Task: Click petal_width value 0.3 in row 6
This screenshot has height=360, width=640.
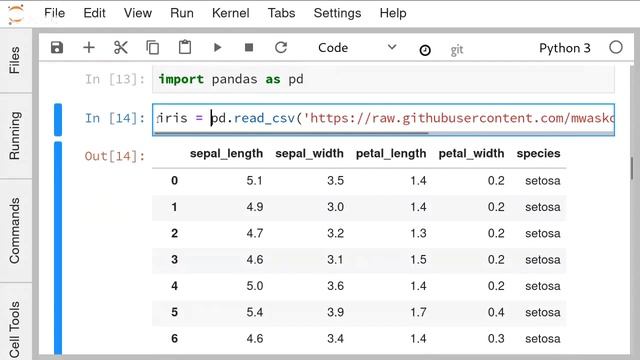Action: (496, 339)
